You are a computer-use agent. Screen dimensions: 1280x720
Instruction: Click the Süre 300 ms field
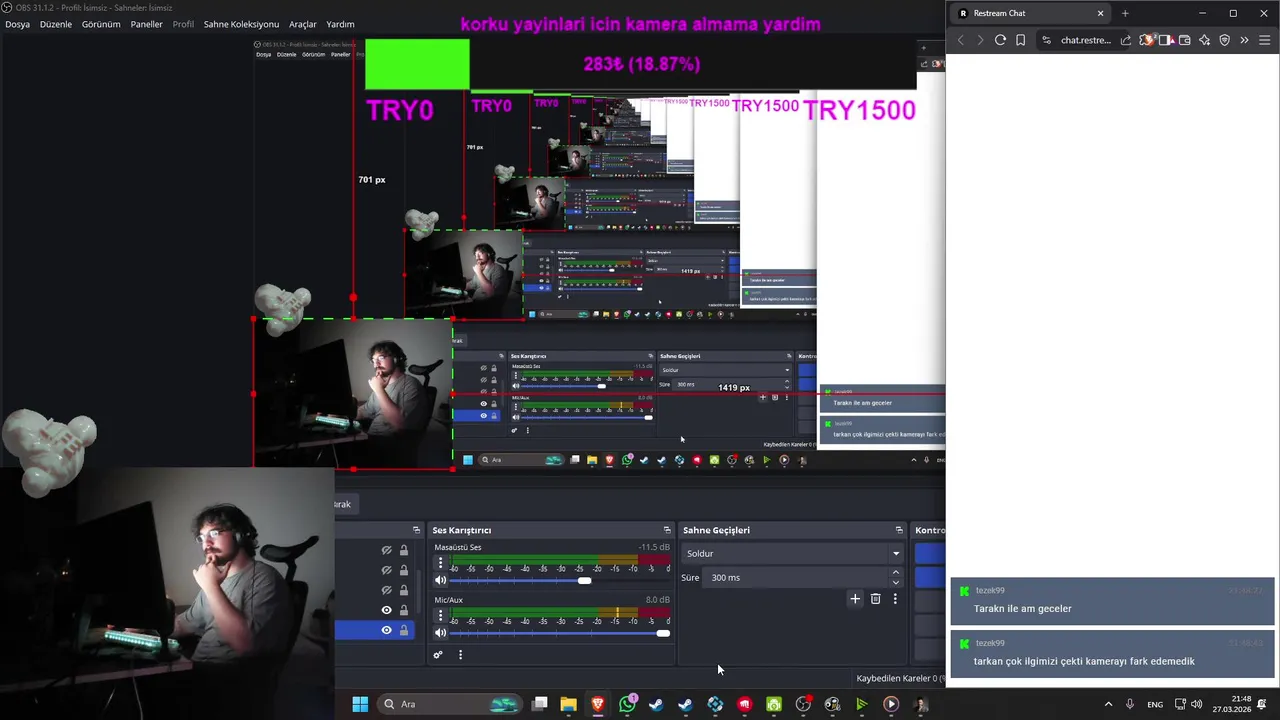point(796,577)
